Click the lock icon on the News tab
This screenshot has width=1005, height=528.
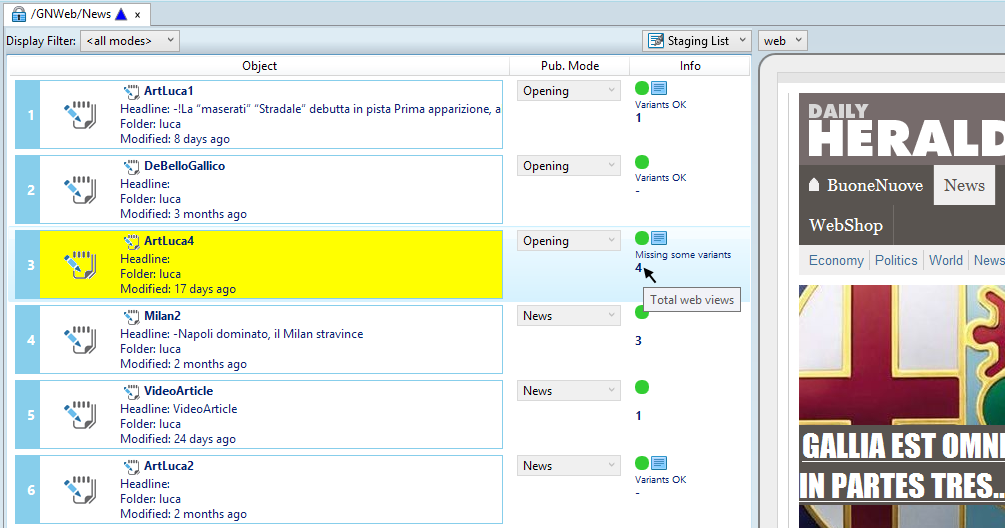18,14
